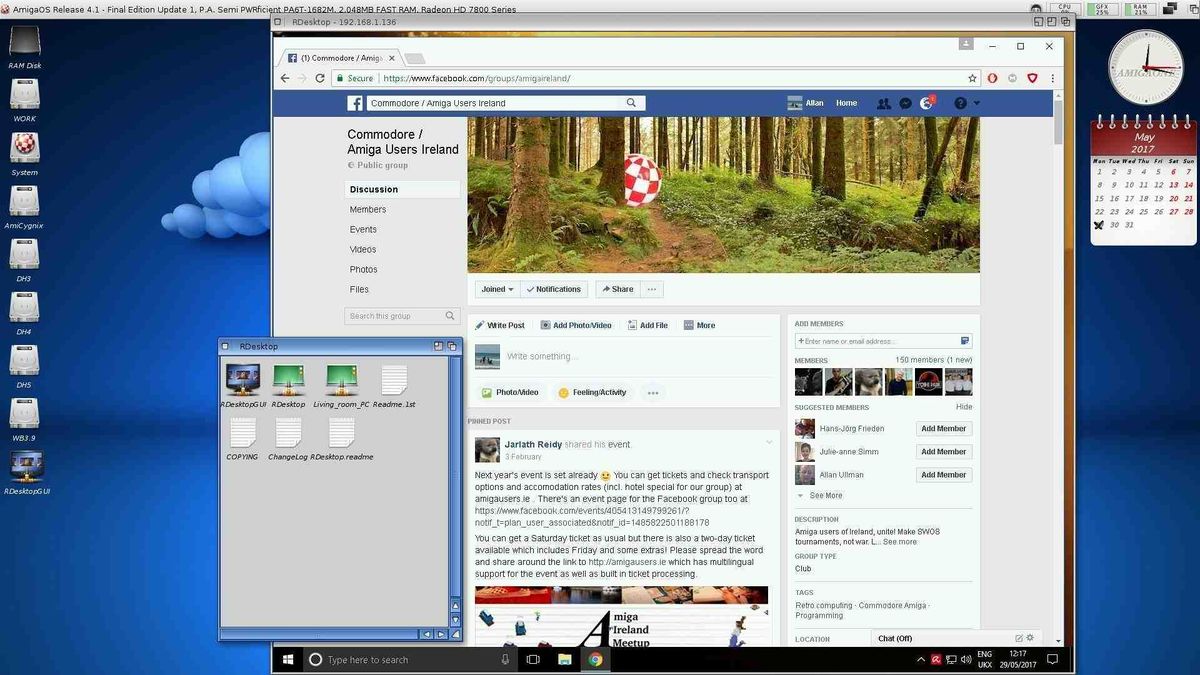Toggle the group Notifications setting
The width and height of the screenshot is (1200, 675).
coord(553,289)
